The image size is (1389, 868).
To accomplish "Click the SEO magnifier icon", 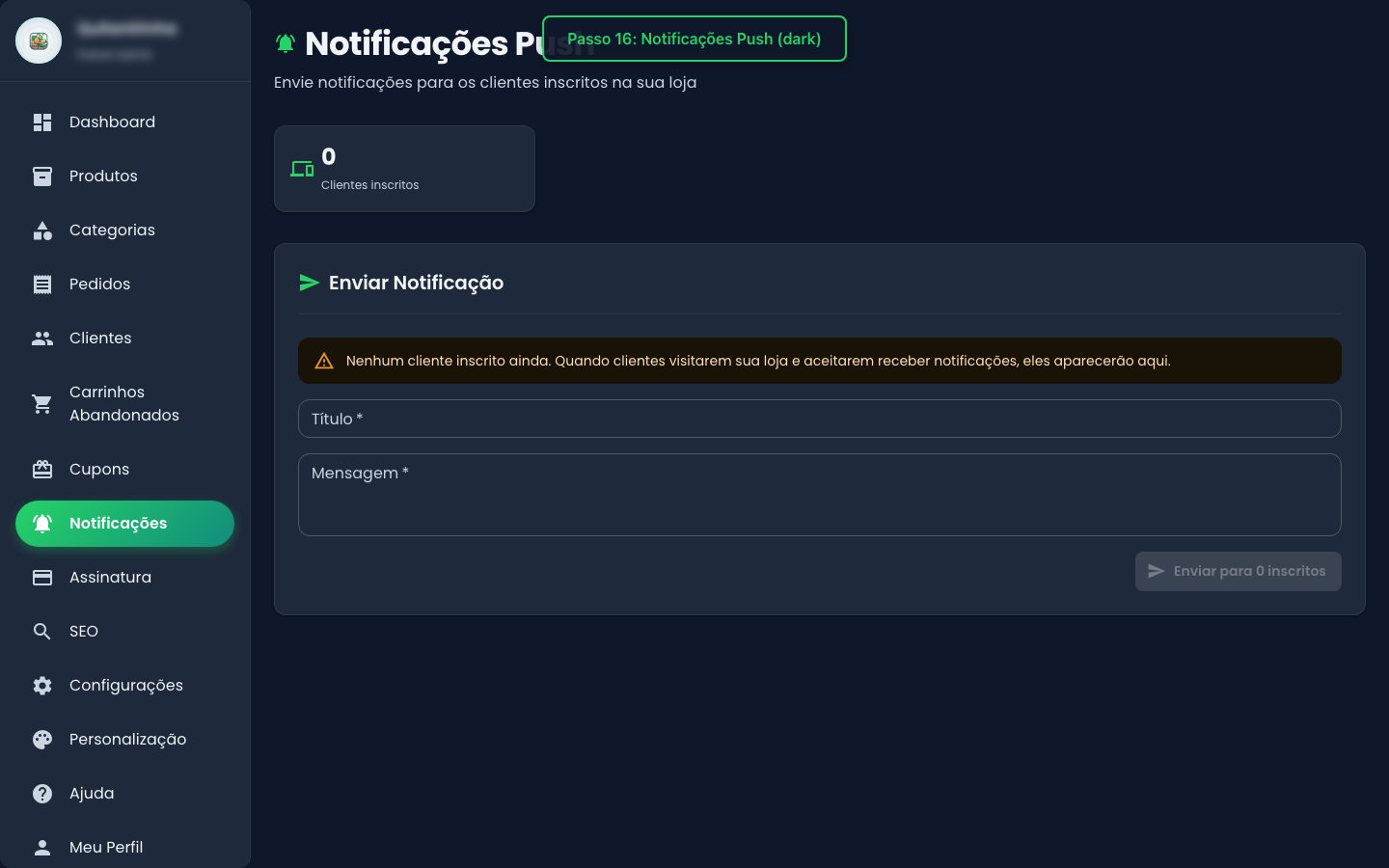I will click(x=42, y=631).
